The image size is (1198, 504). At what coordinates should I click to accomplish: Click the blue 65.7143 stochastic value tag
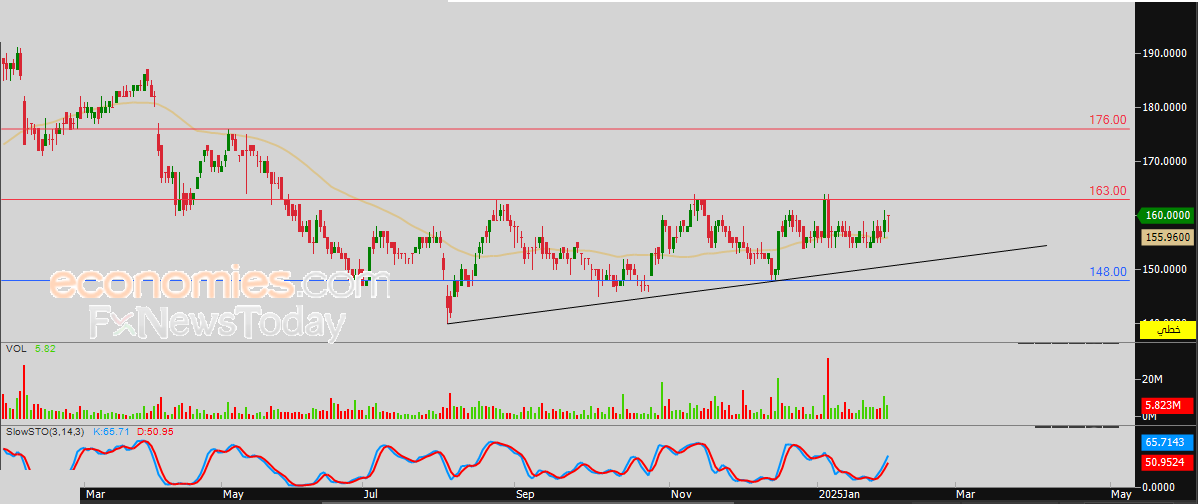click(x=1168, y=442)
